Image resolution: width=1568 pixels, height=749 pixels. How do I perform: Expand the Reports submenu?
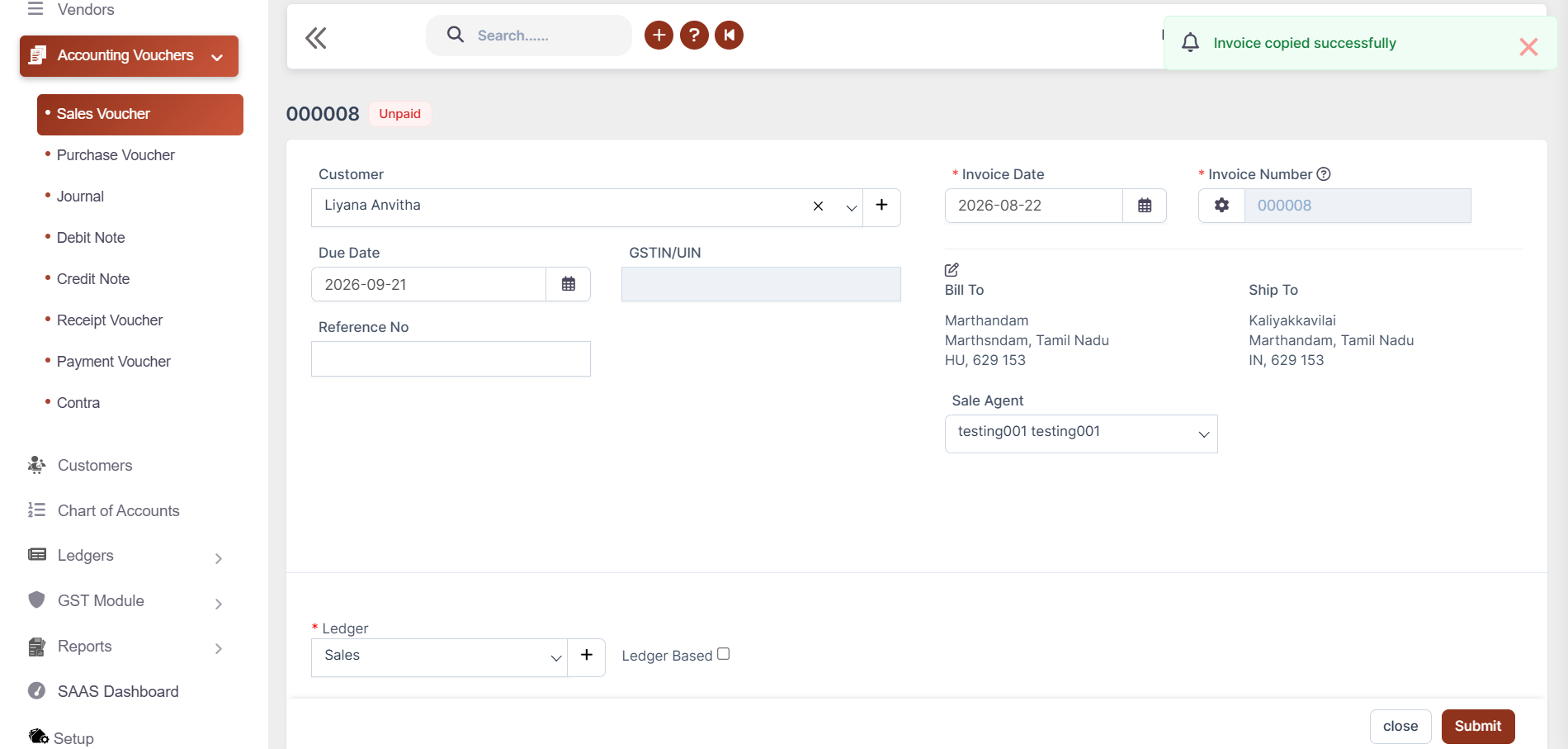click(218, 648)
